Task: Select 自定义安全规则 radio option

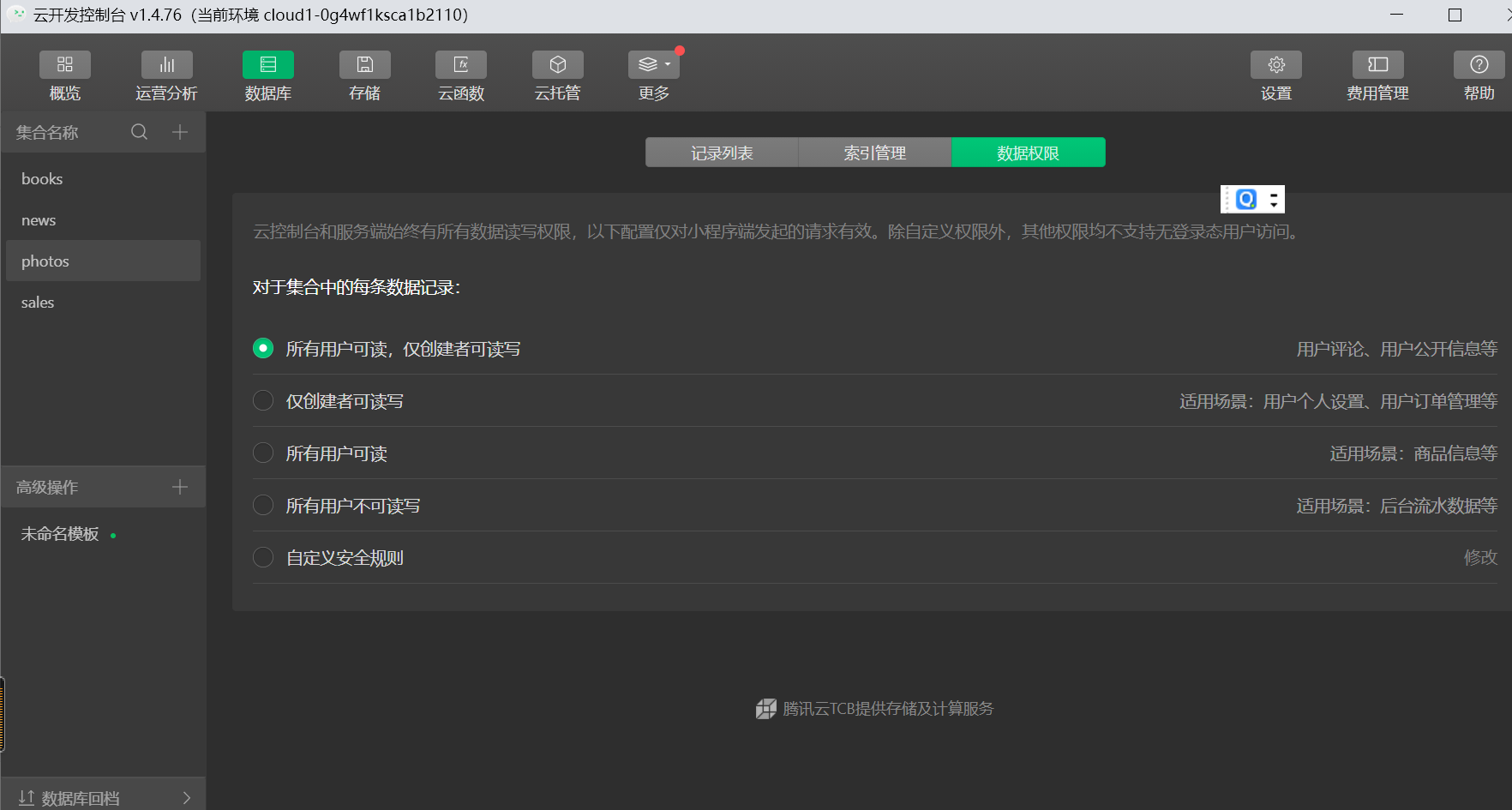Action: pos(263,557)
